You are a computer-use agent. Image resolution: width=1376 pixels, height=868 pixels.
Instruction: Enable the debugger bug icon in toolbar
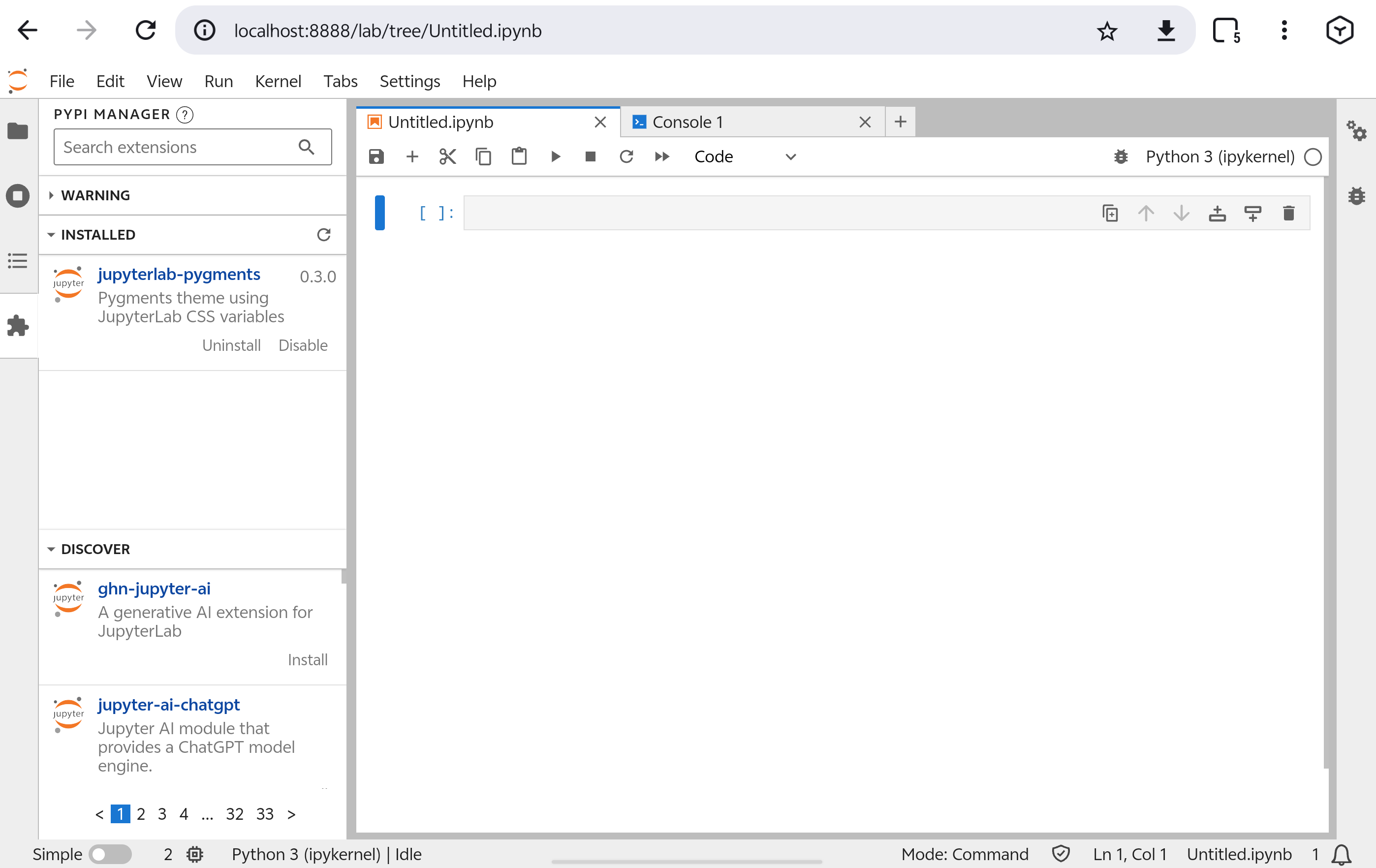(x=1121, y=156)
